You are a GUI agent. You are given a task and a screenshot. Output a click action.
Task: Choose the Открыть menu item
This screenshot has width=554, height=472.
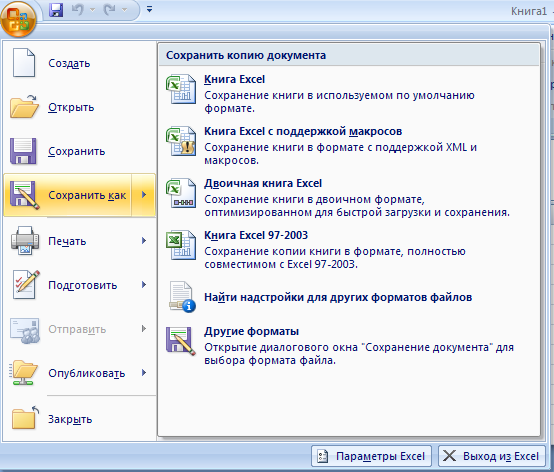(80, 107)
